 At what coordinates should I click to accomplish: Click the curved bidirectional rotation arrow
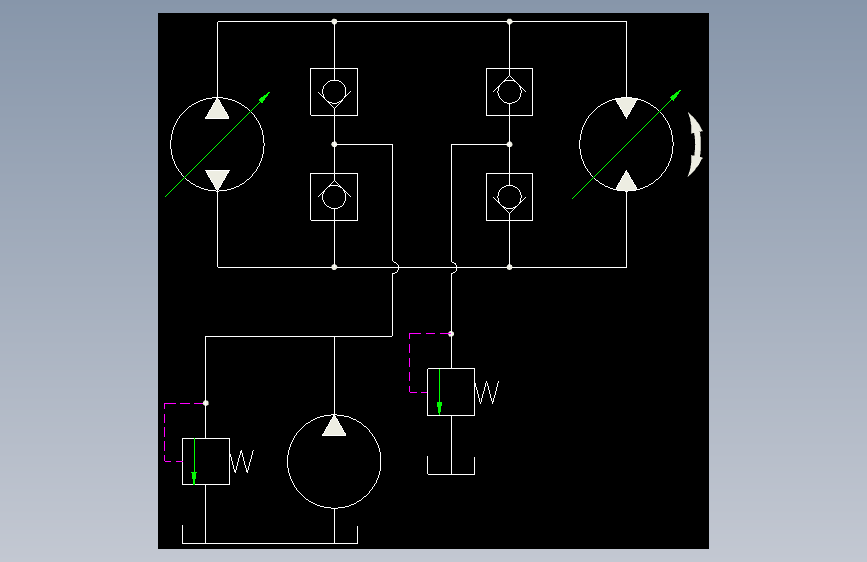[x=695, y=144]
